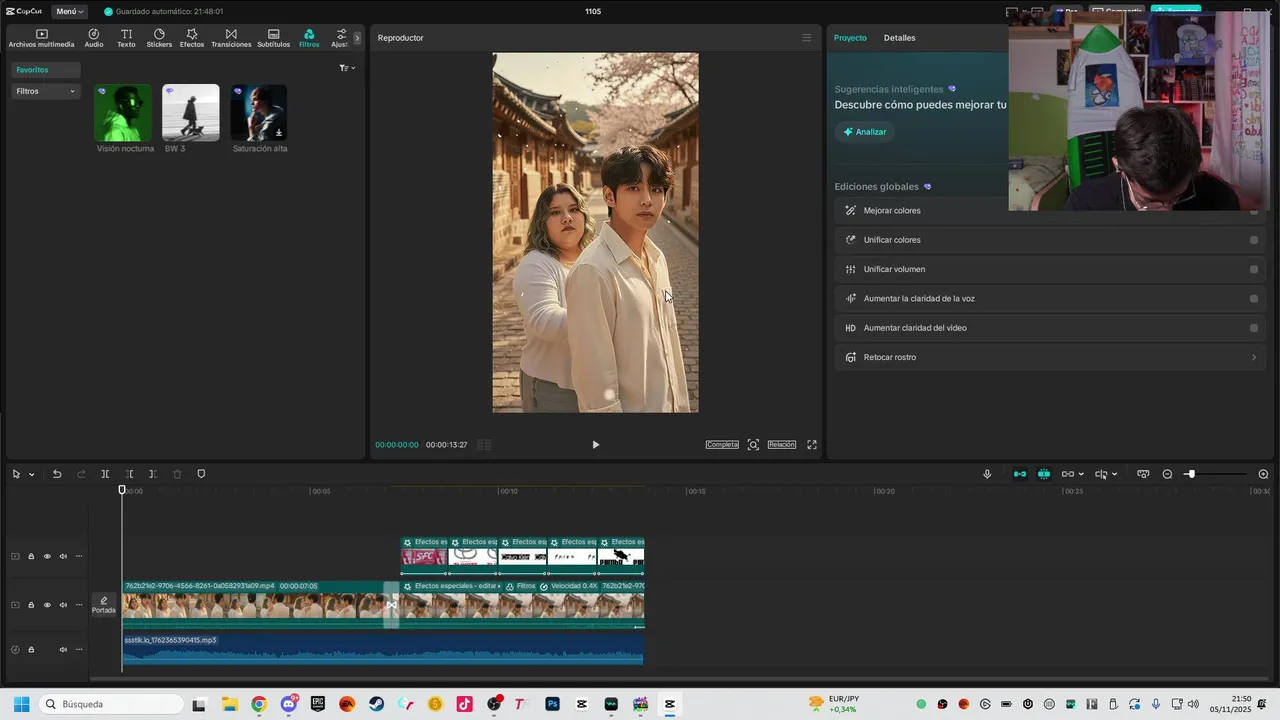Lock the upper effects track
1280x720 pixels.
31,557
